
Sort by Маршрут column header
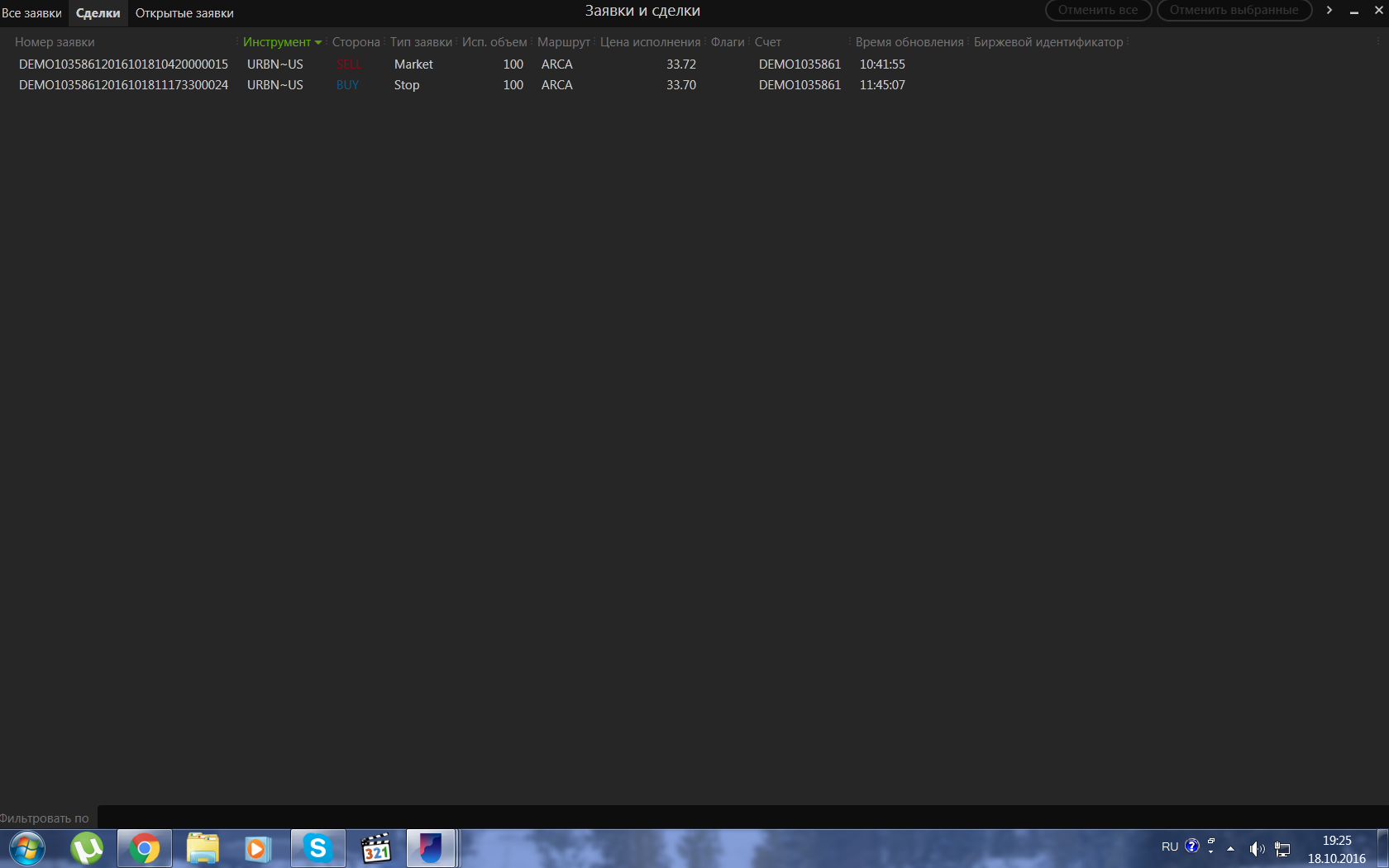point(564,42)
